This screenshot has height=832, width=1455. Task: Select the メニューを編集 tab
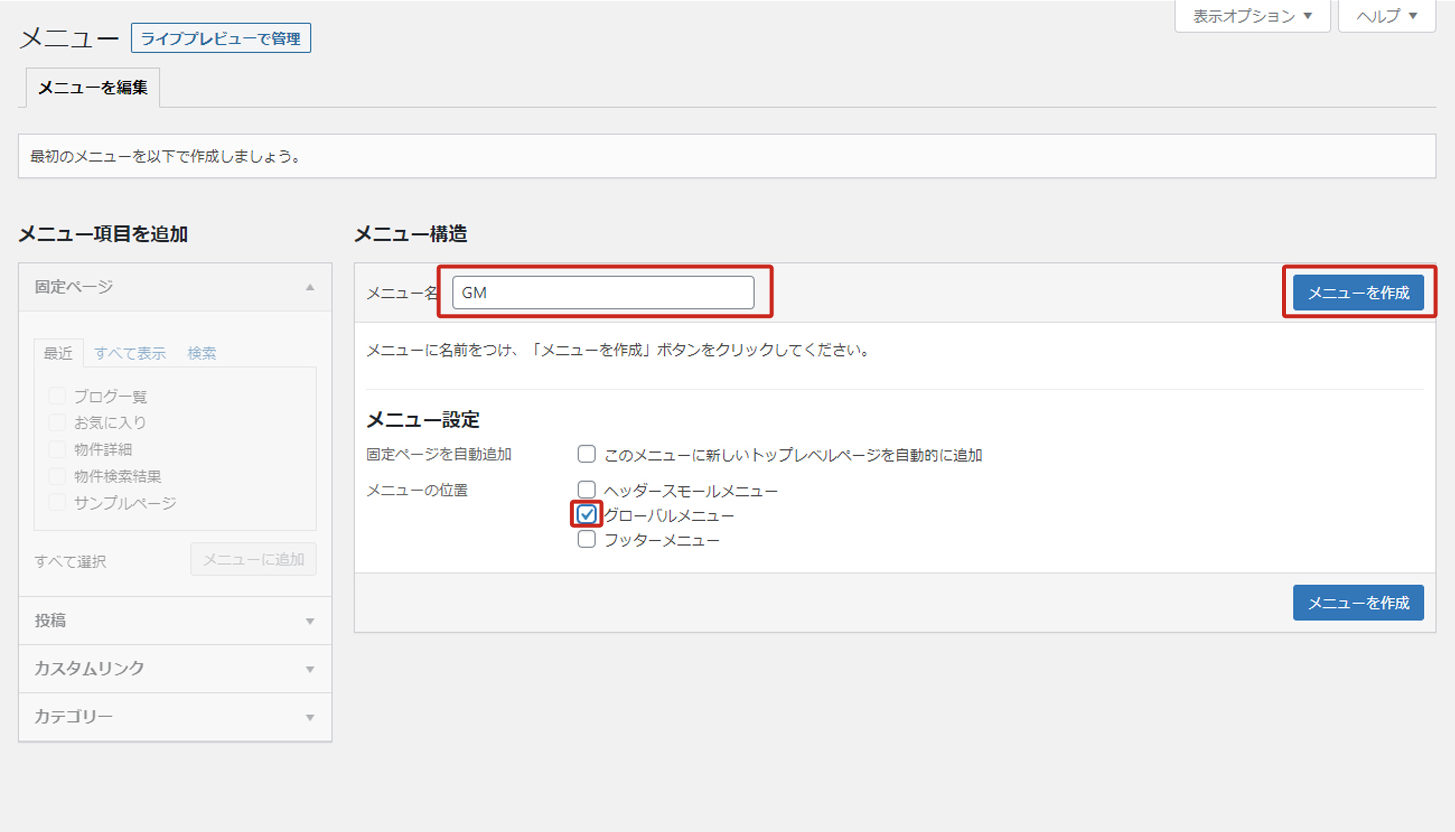(x=92, y=88)
